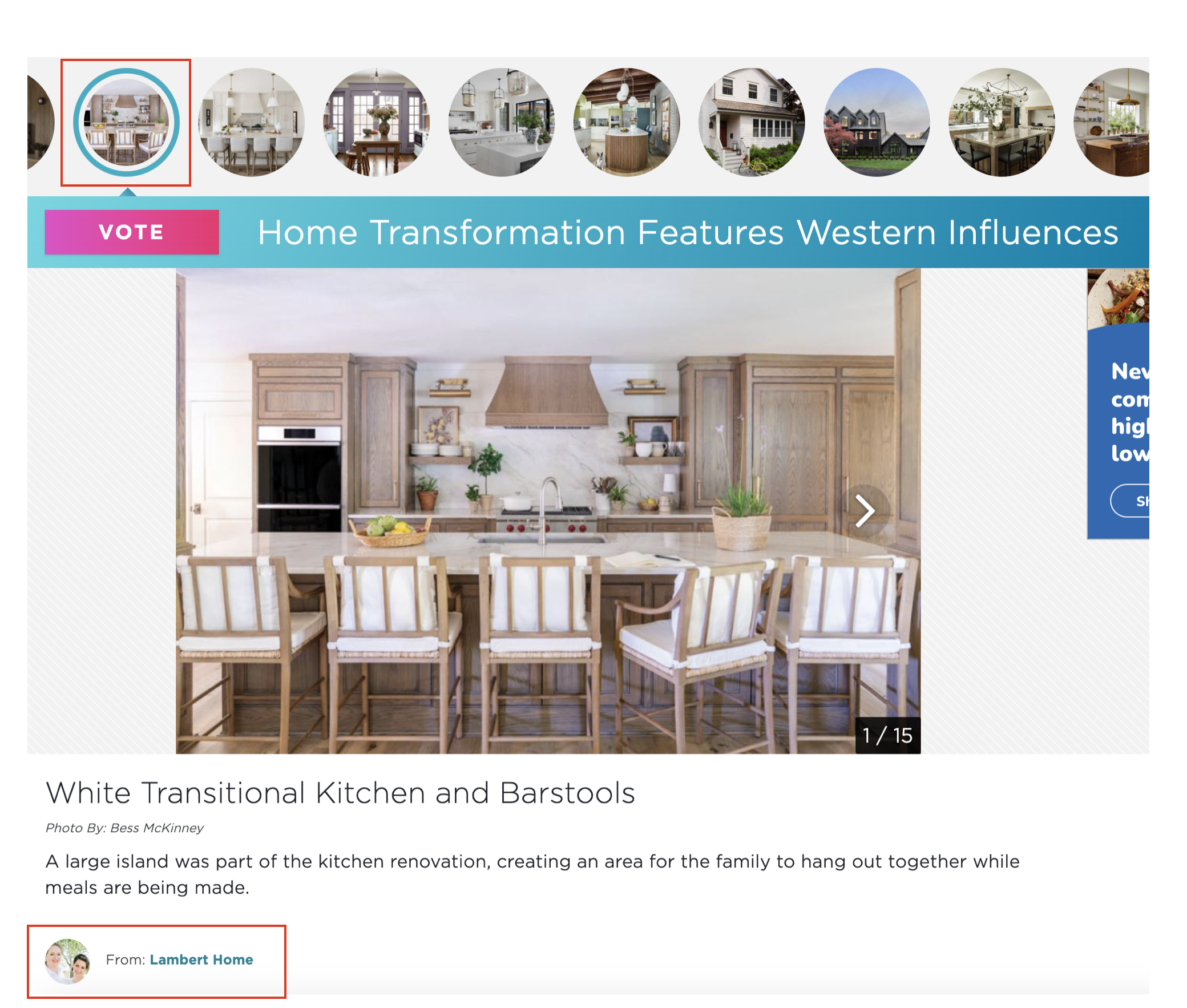The width and height of the screenshot is (1187, 1008).
Task: Select the partially visible rightmost kitchen thumbnail
Action: point(1112,122)
